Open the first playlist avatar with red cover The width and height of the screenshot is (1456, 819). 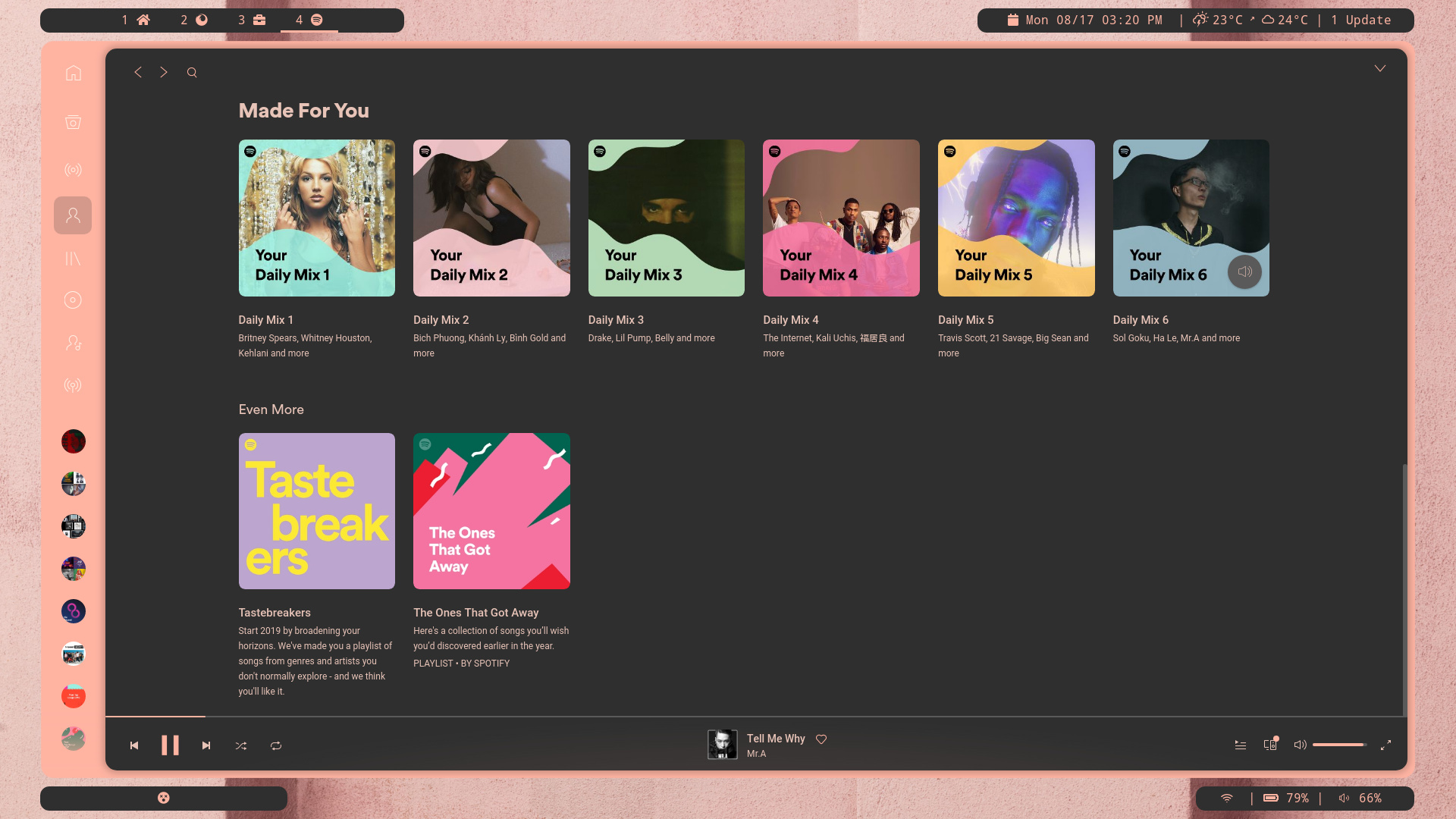pyautogui.click(x=74, y=441)
